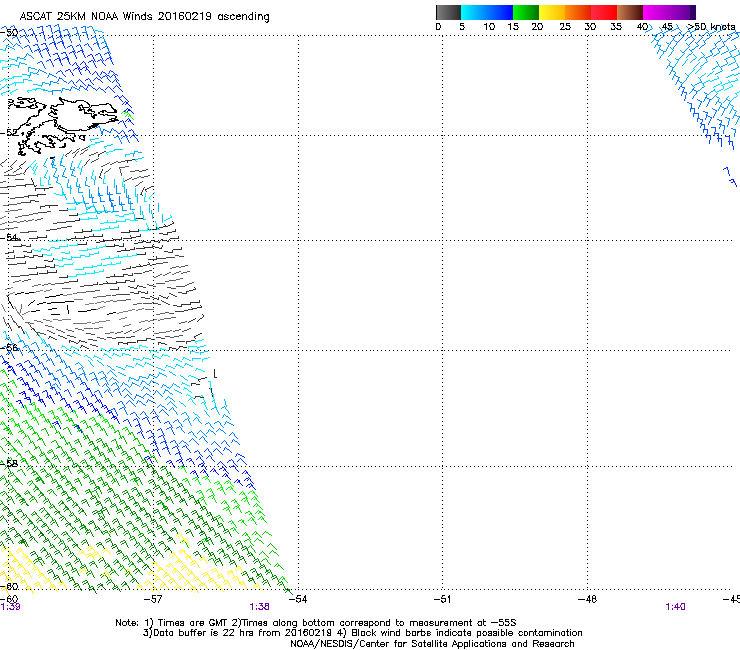Click the gray 0-5 knots color swatch

pyautogui.click(x=448, y=12)
